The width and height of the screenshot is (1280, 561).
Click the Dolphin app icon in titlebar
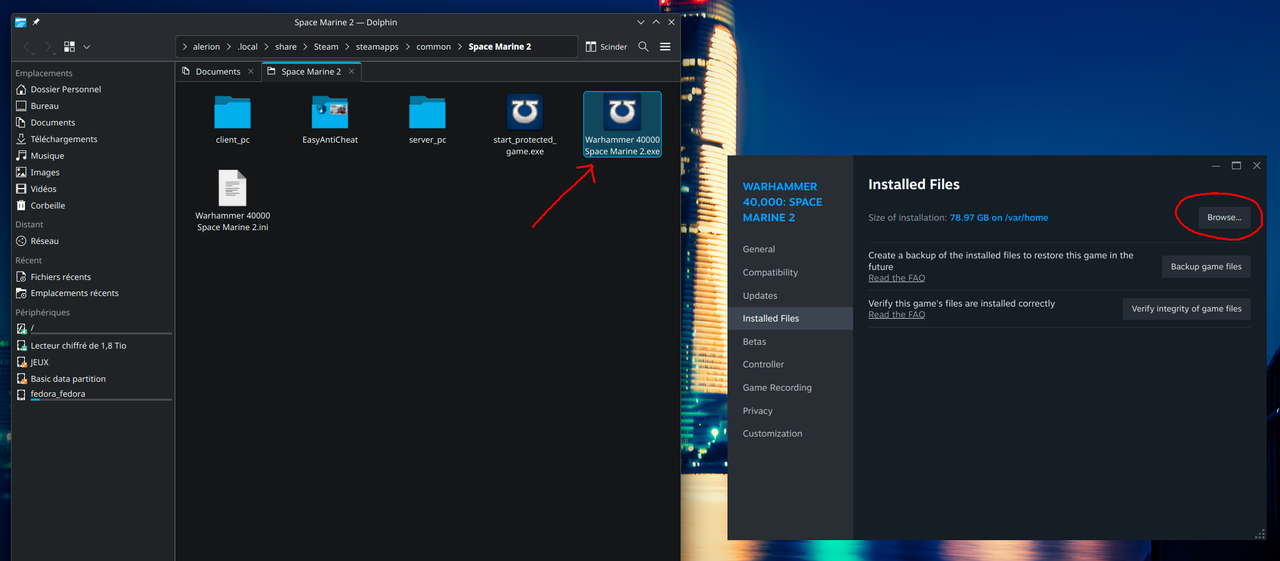[x=20, y=22]
